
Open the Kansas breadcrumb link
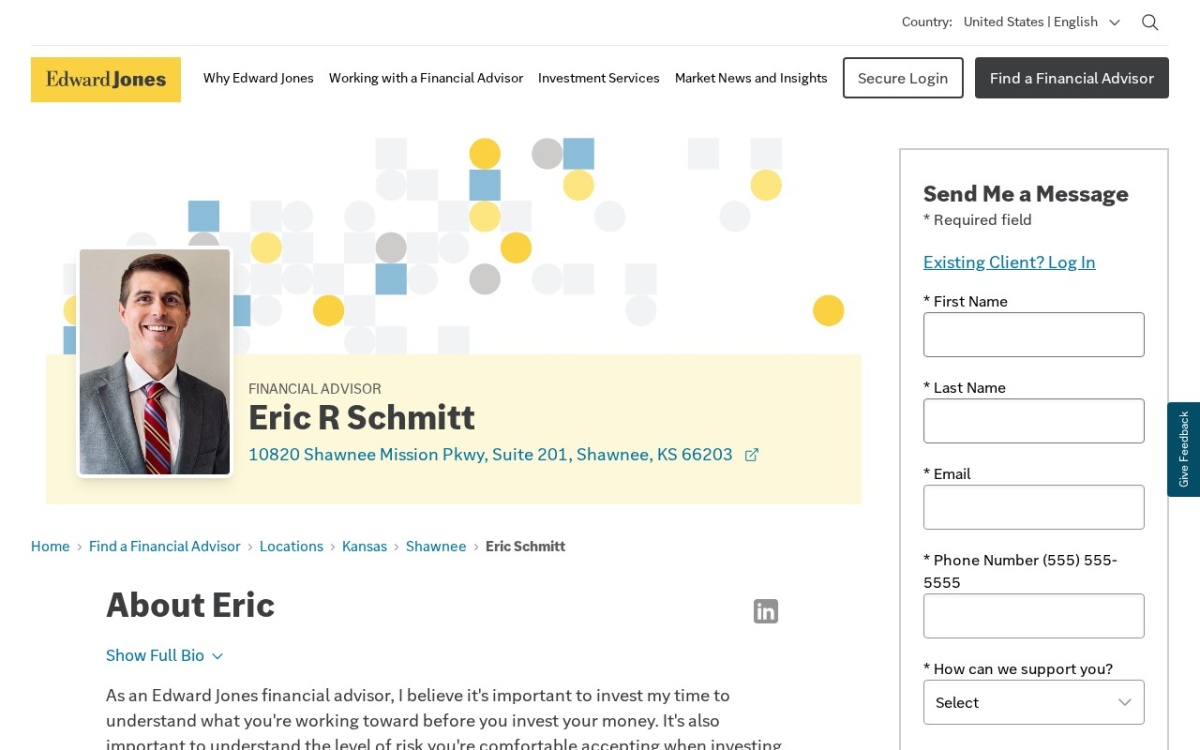(364, 546)
